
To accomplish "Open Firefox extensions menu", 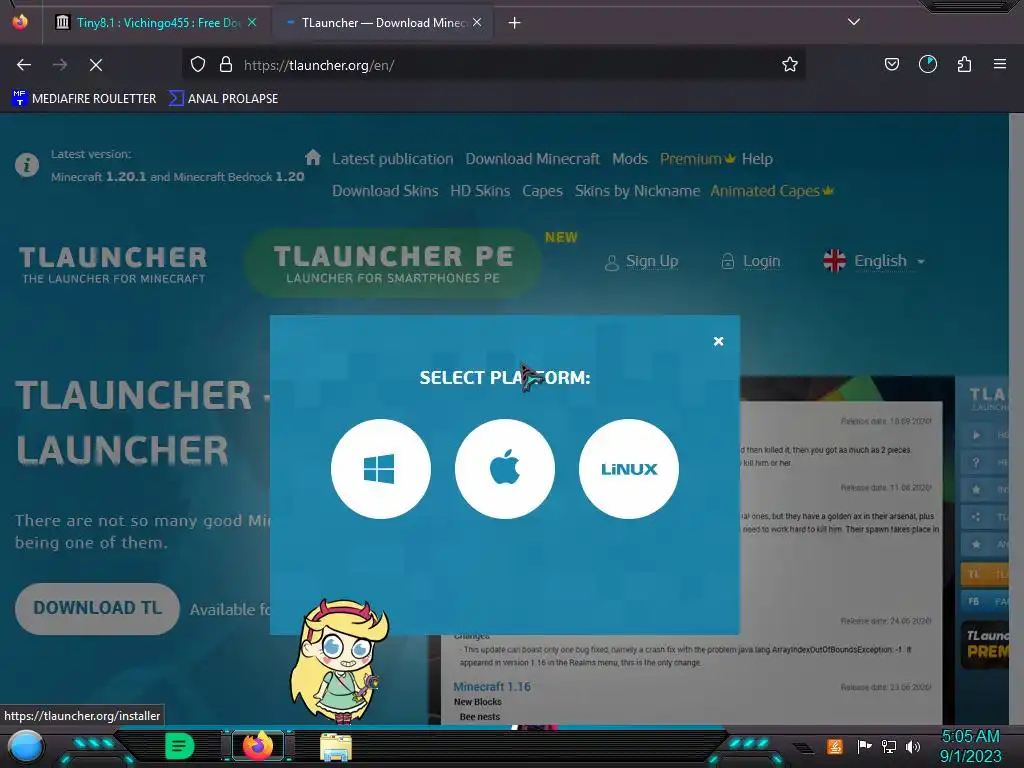I will click(964, 64).
